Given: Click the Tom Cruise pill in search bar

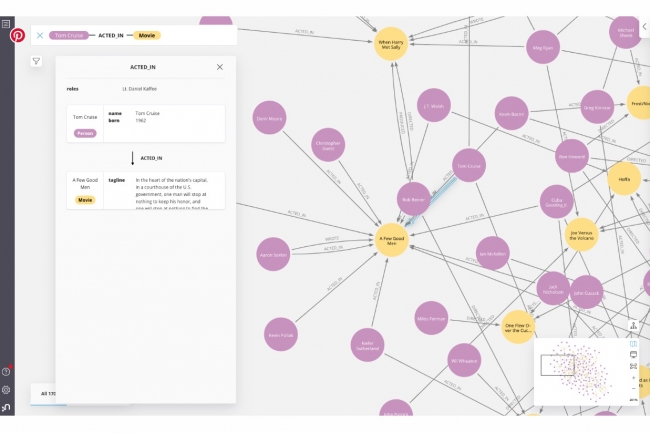Looking at the screenshot, I should (69, 36).
